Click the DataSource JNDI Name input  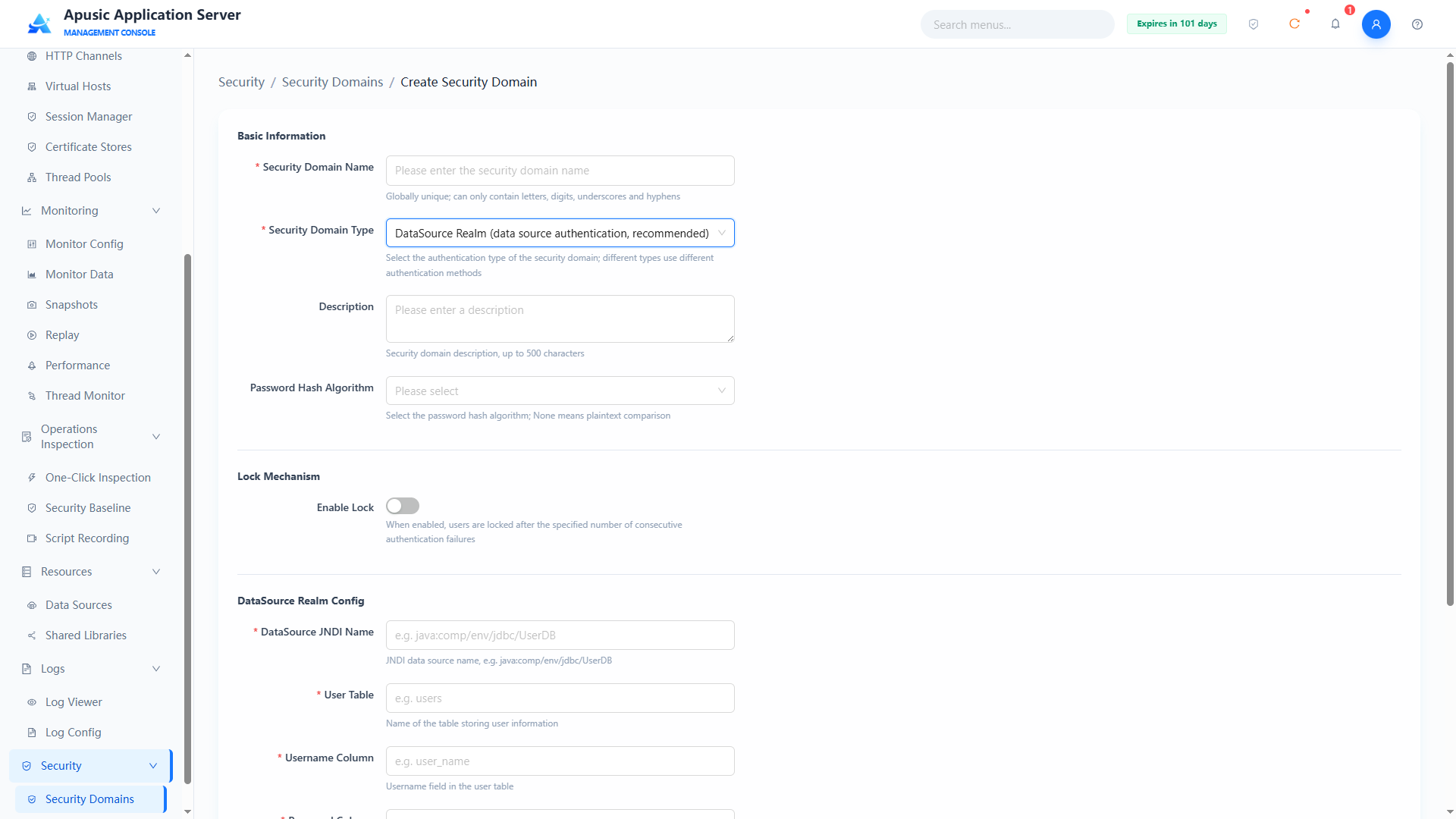click(560, 635)
